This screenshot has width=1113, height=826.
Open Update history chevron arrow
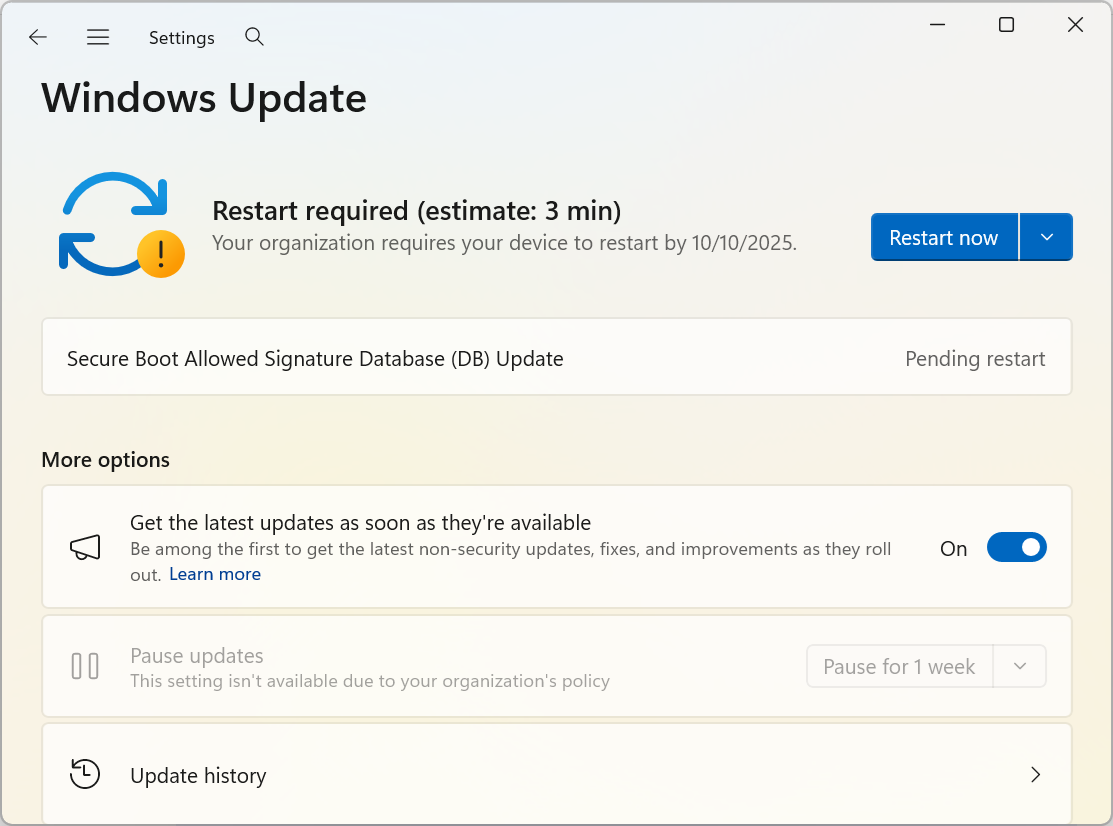(x=1036, y=774)
